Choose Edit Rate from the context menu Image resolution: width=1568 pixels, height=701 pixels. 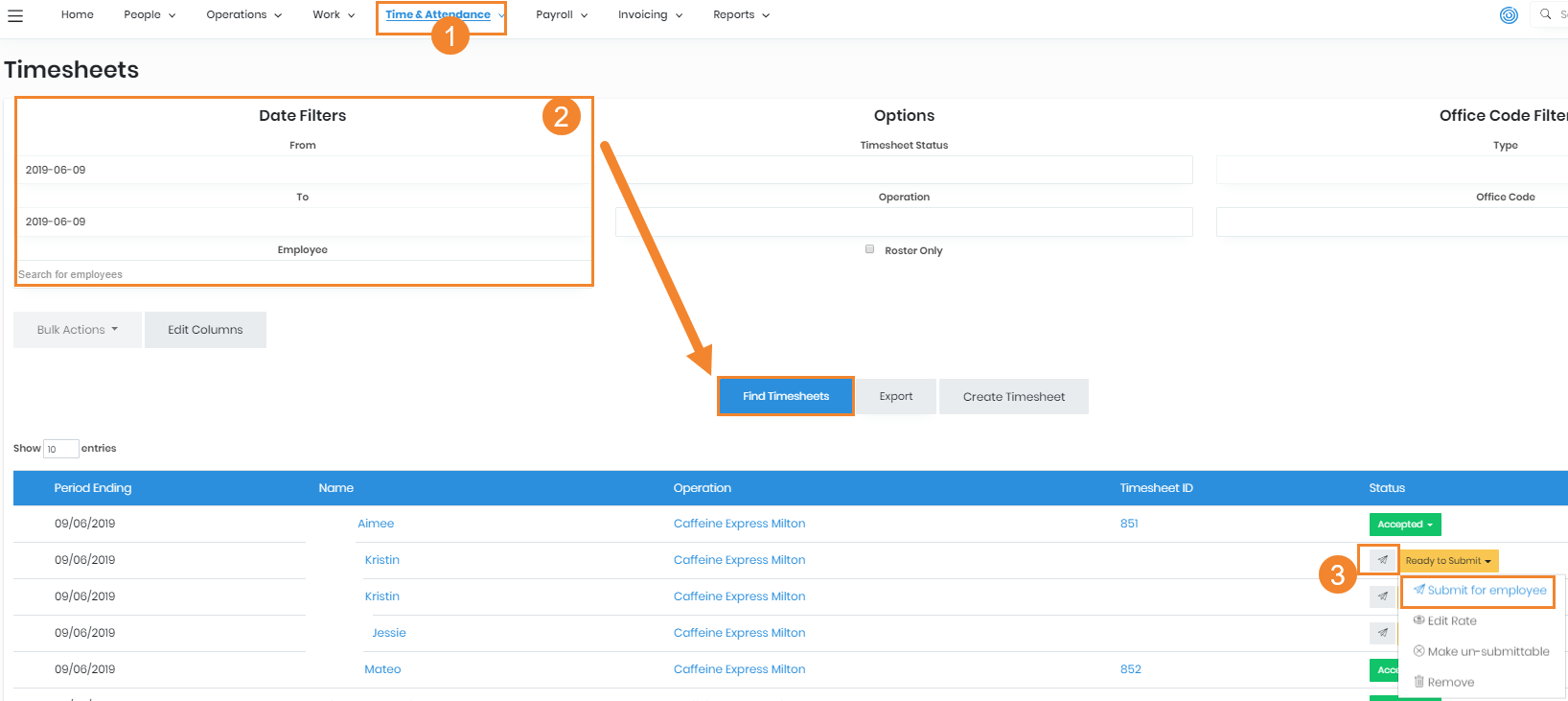[x=1451, y=620]
